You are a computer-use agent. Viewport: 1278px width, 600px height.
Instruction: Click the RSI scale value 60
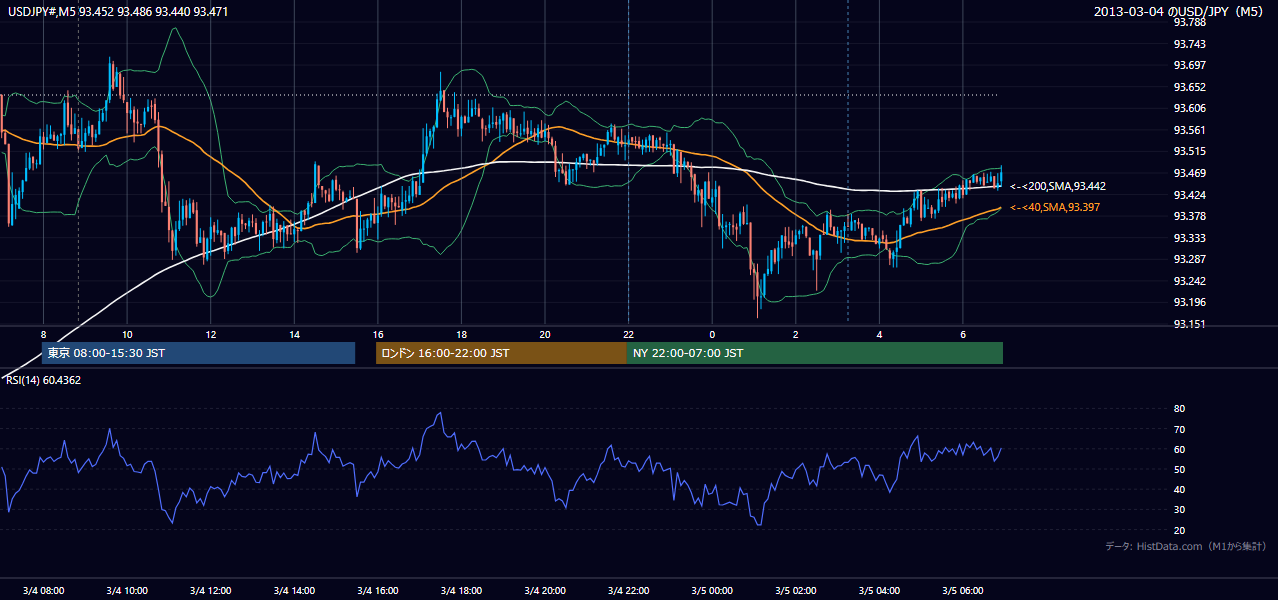tap(1179, 449)
